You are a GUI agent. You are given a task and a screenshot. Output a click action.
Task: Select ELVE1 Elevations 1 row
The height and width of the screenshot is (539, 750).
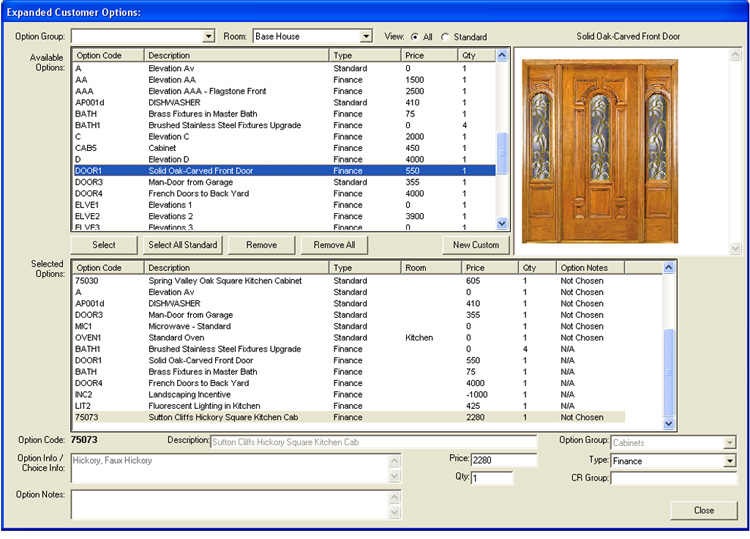(284, 205)
